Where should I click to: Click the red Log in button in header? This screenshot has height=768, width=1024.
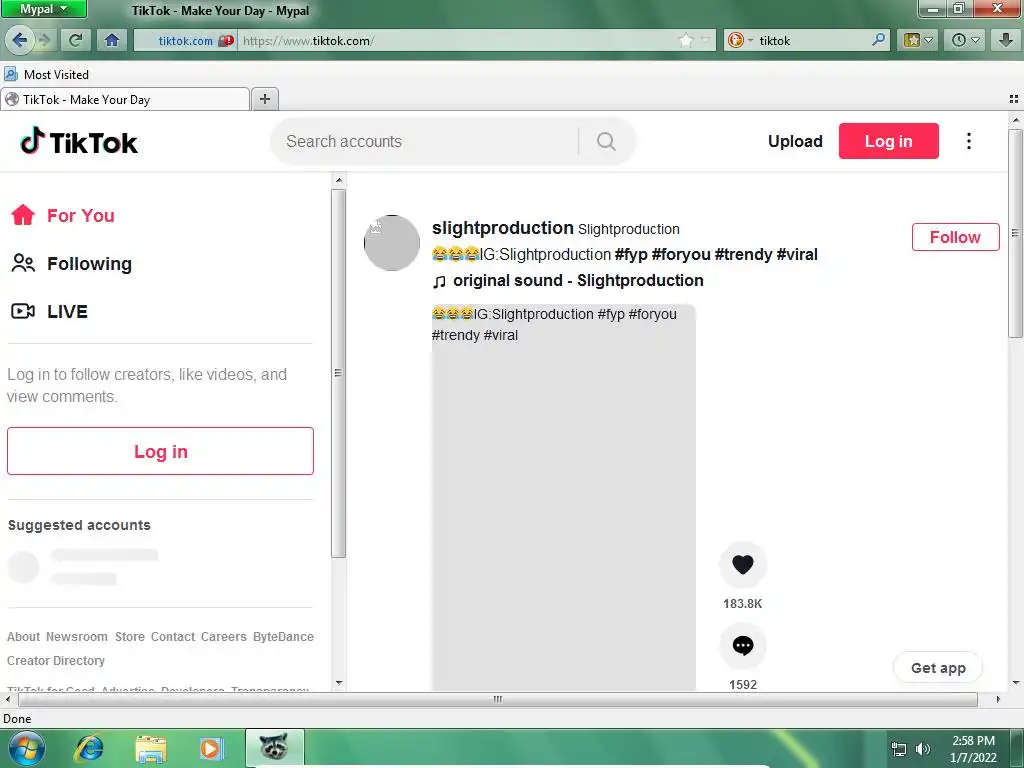click(888, 141)
